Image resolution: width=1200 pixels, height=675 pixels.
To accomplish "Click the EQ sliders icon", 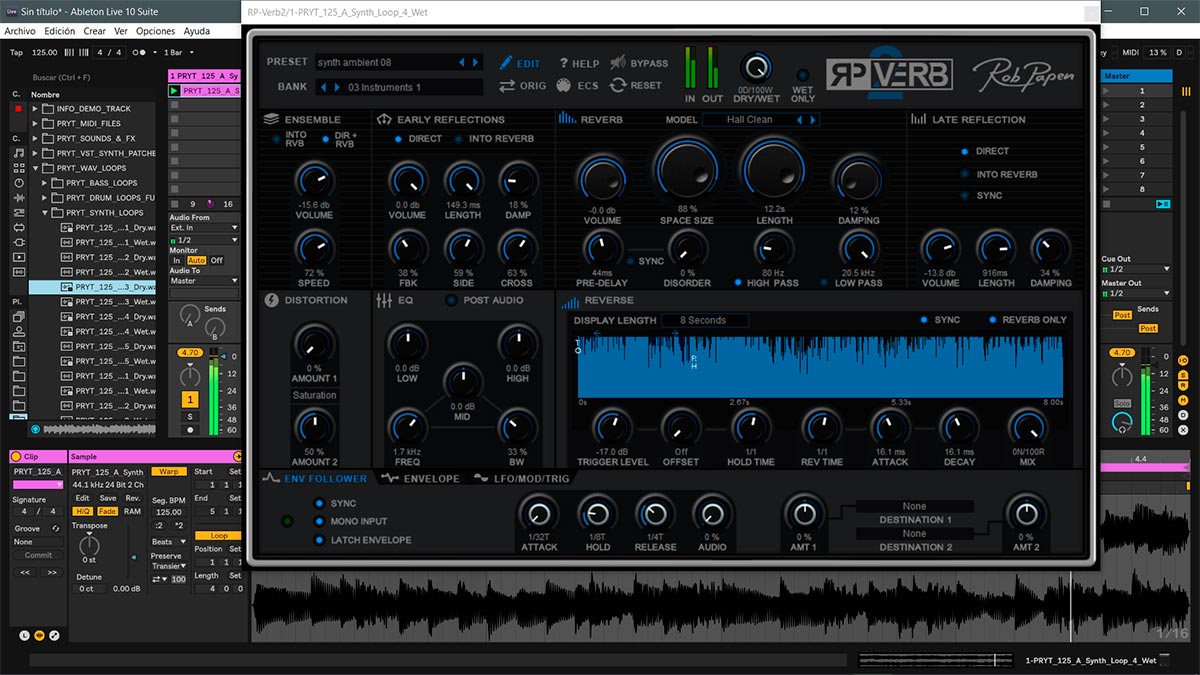I will [x=383, y=300].
